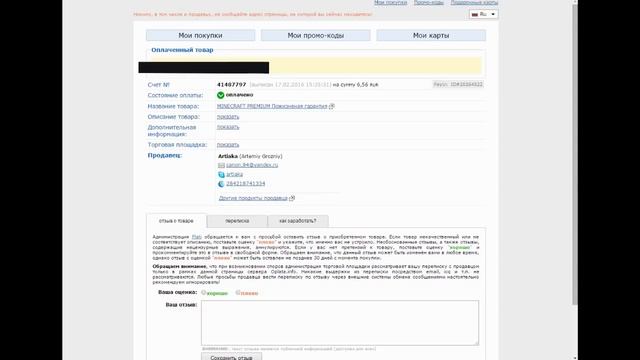Click the browser vertical scrollbar thumb
The height and width of the screenshot is (360, 640).
(x=575, y=154)
